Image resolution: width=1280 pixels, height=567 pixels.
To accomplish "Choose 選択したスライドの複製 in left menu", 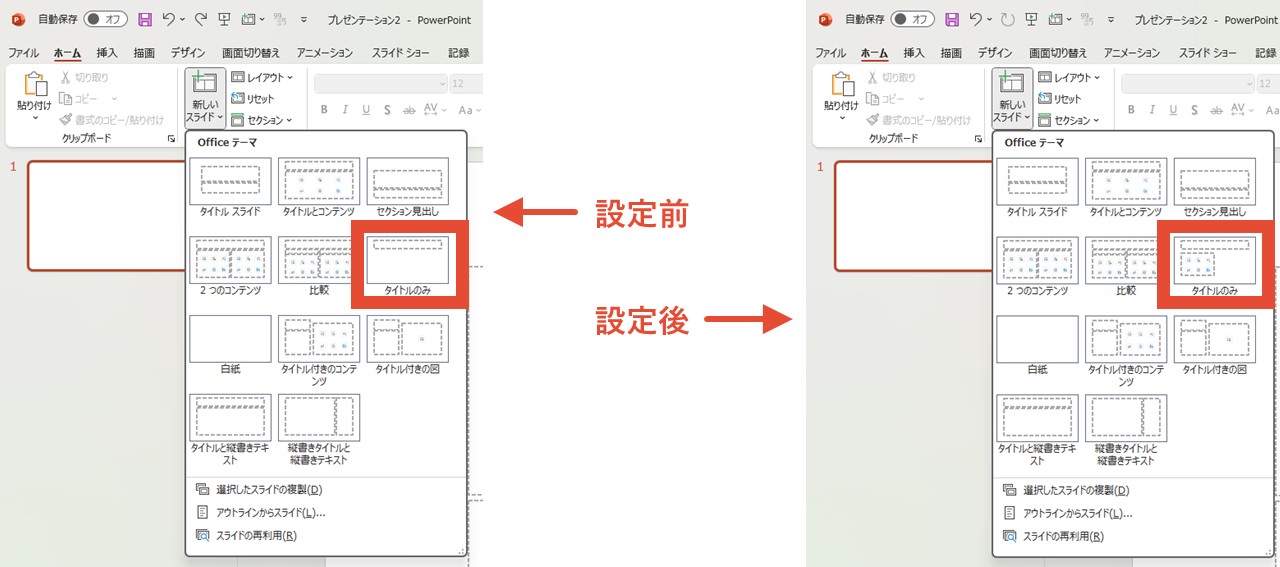I will pos(326,490).
